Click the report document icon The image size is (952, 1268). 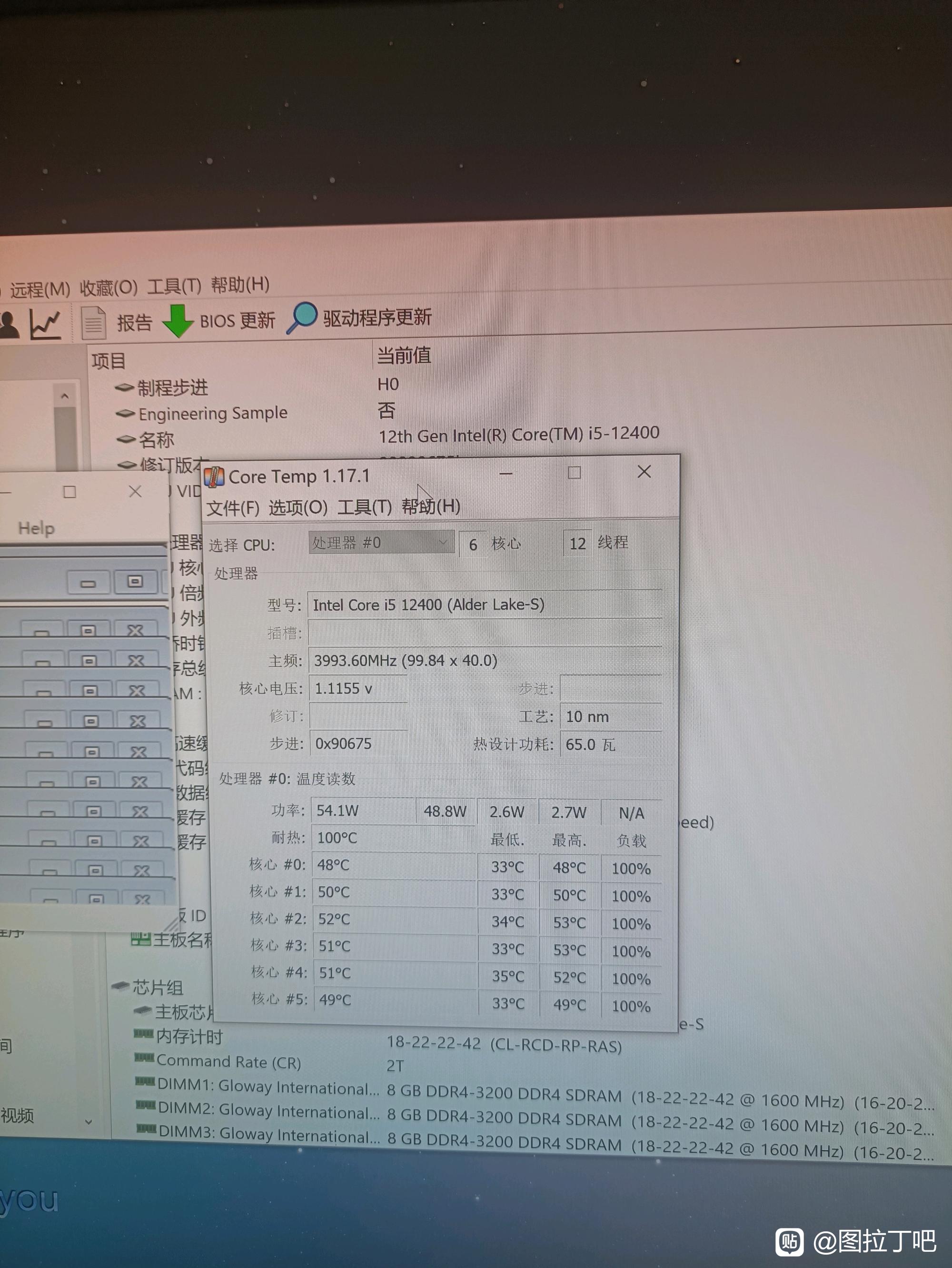click(93, 322)
